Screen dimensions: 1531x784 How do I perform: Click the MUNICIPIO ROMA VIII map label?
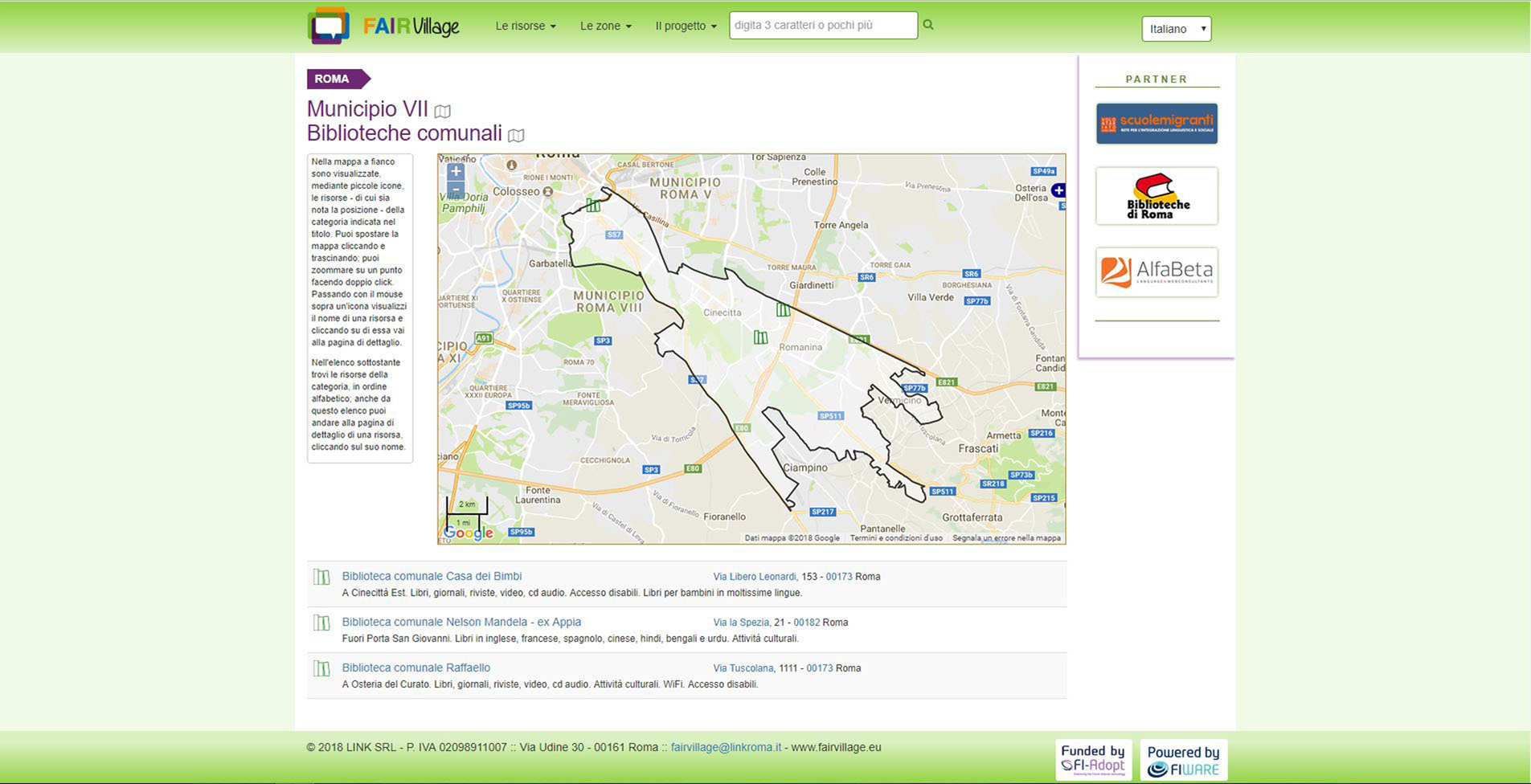(608, 301)
